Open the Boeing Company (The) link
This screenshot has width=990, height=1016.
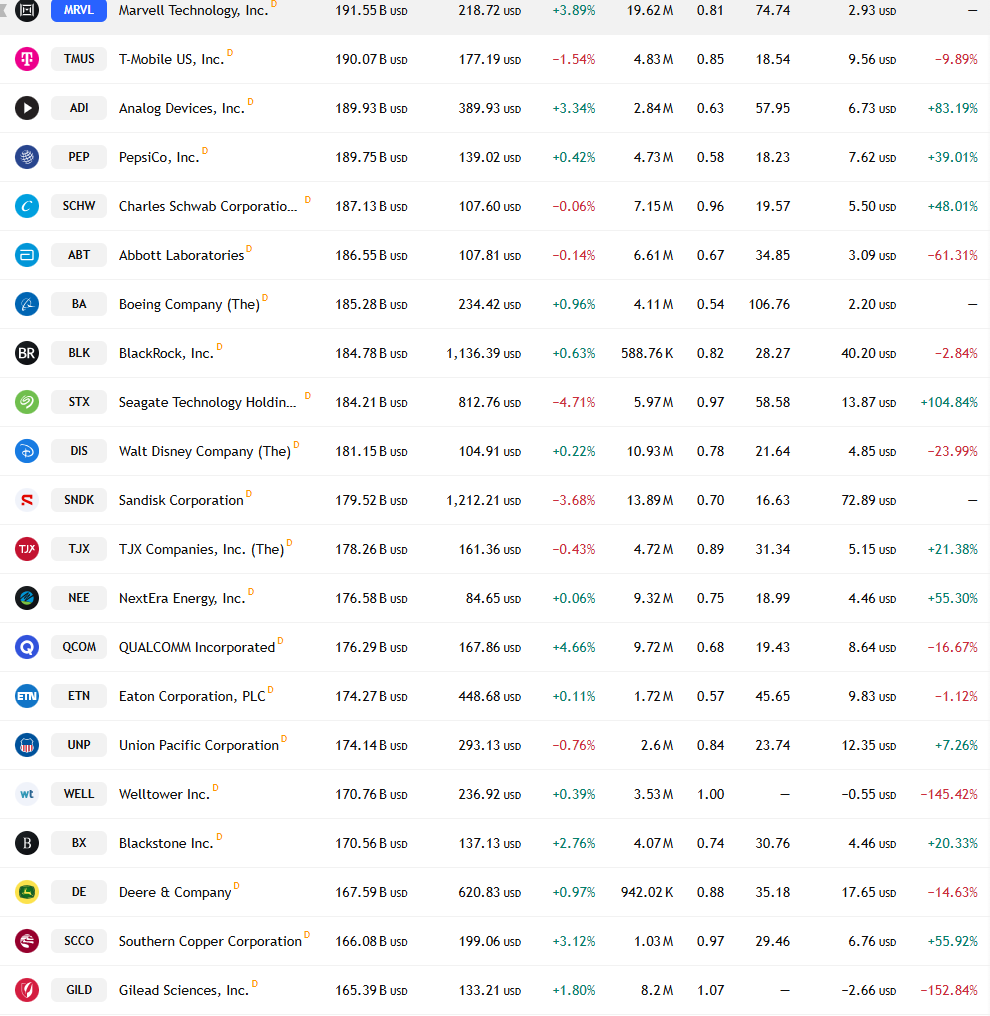coord(189,305)
